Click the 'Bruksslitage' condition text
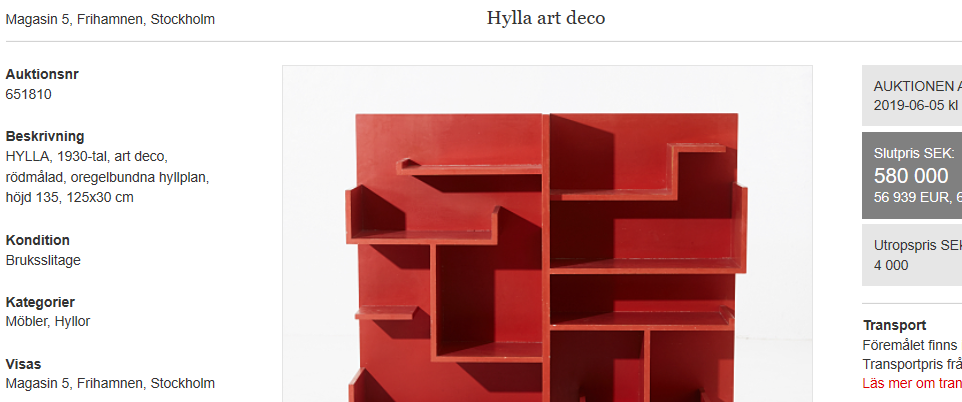This screenshot has width=962, height=402. point(43,260)
